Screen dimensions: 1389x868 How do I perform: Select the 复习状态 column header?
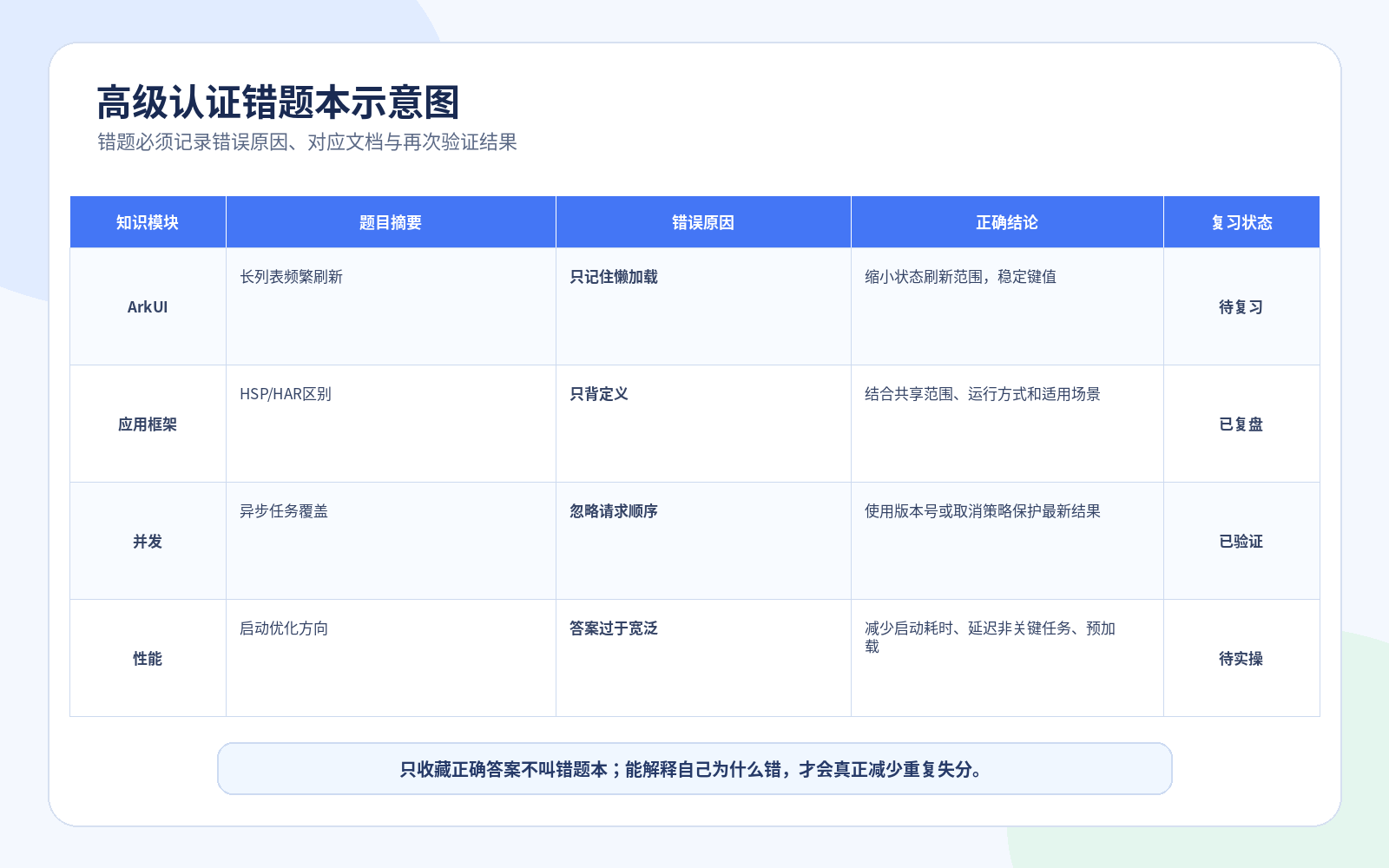pyautogui.click(x=1241, y=222)
